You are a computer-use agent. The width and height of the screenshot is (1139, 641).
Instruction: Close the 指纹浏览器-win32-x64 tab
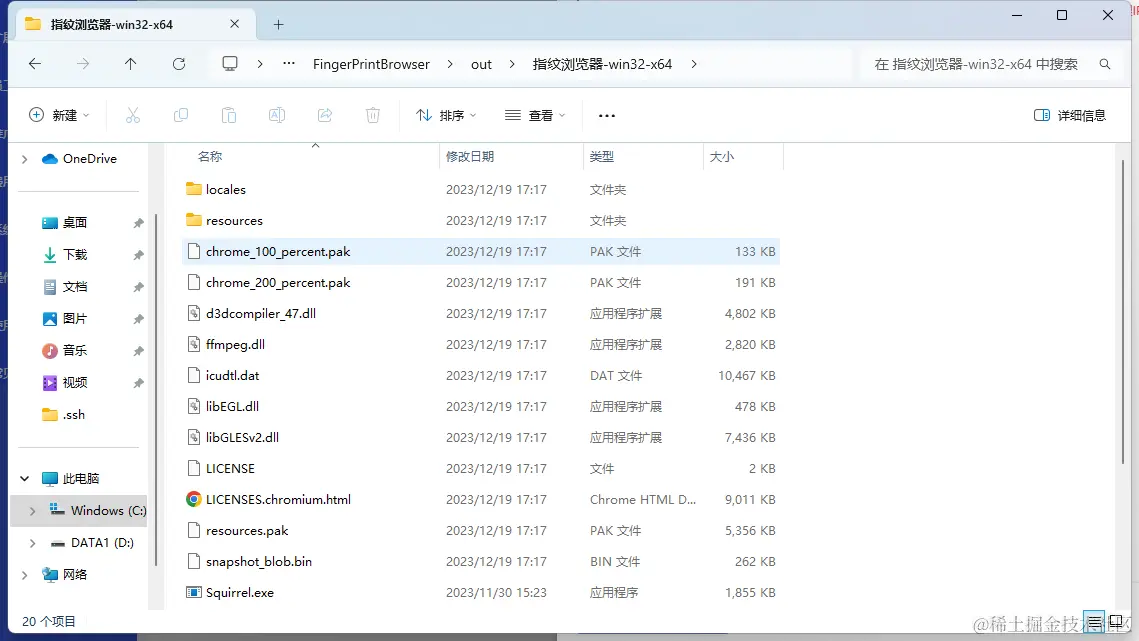coord(234,24)
